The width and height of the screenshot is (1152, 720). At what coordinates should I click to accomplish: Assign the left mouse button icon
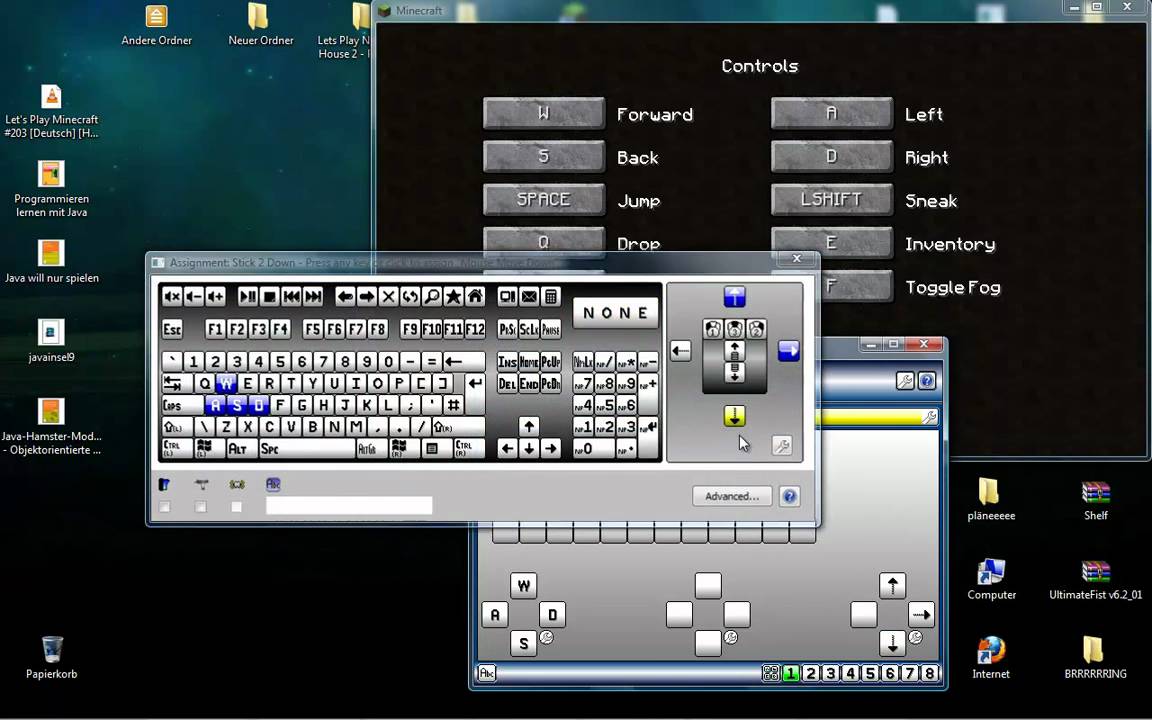tap(713, 329)
